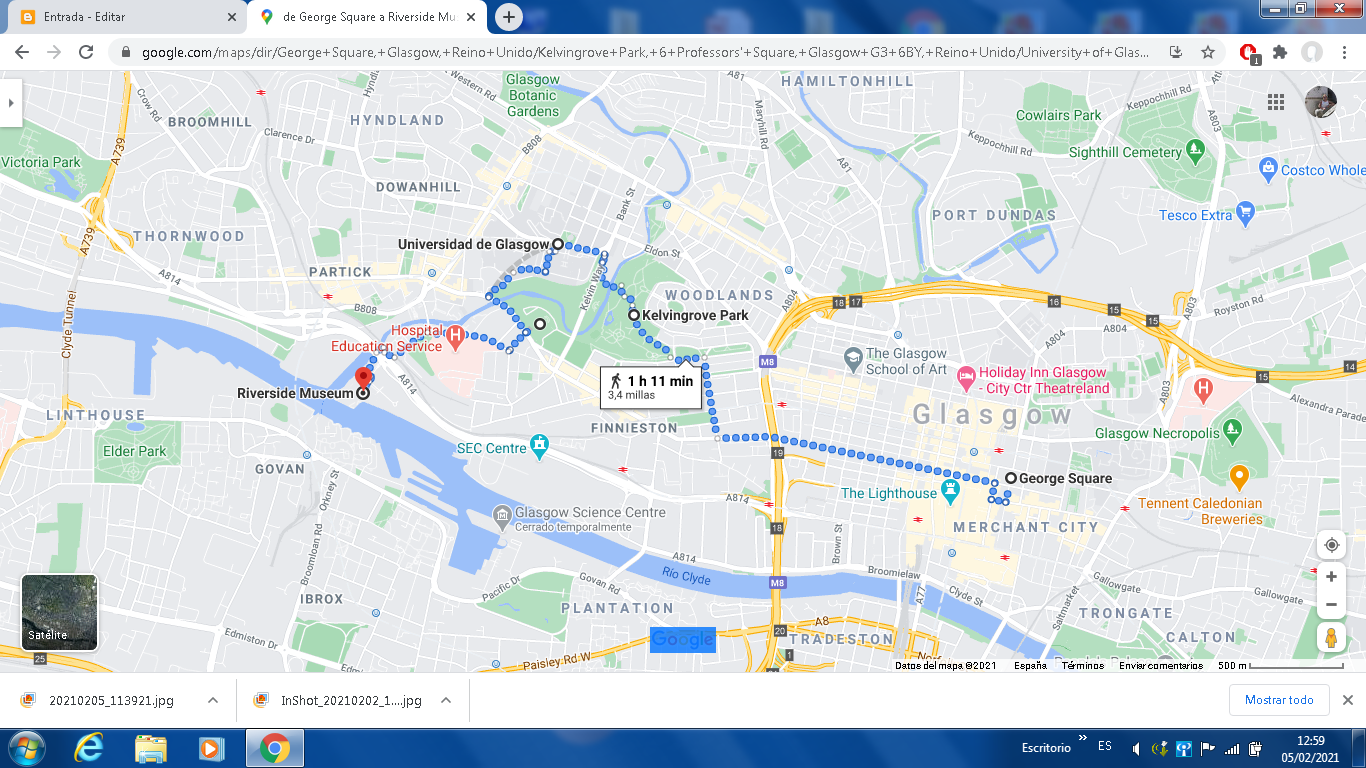Click the ES language indicator in taskbar

pos(1105,746)
